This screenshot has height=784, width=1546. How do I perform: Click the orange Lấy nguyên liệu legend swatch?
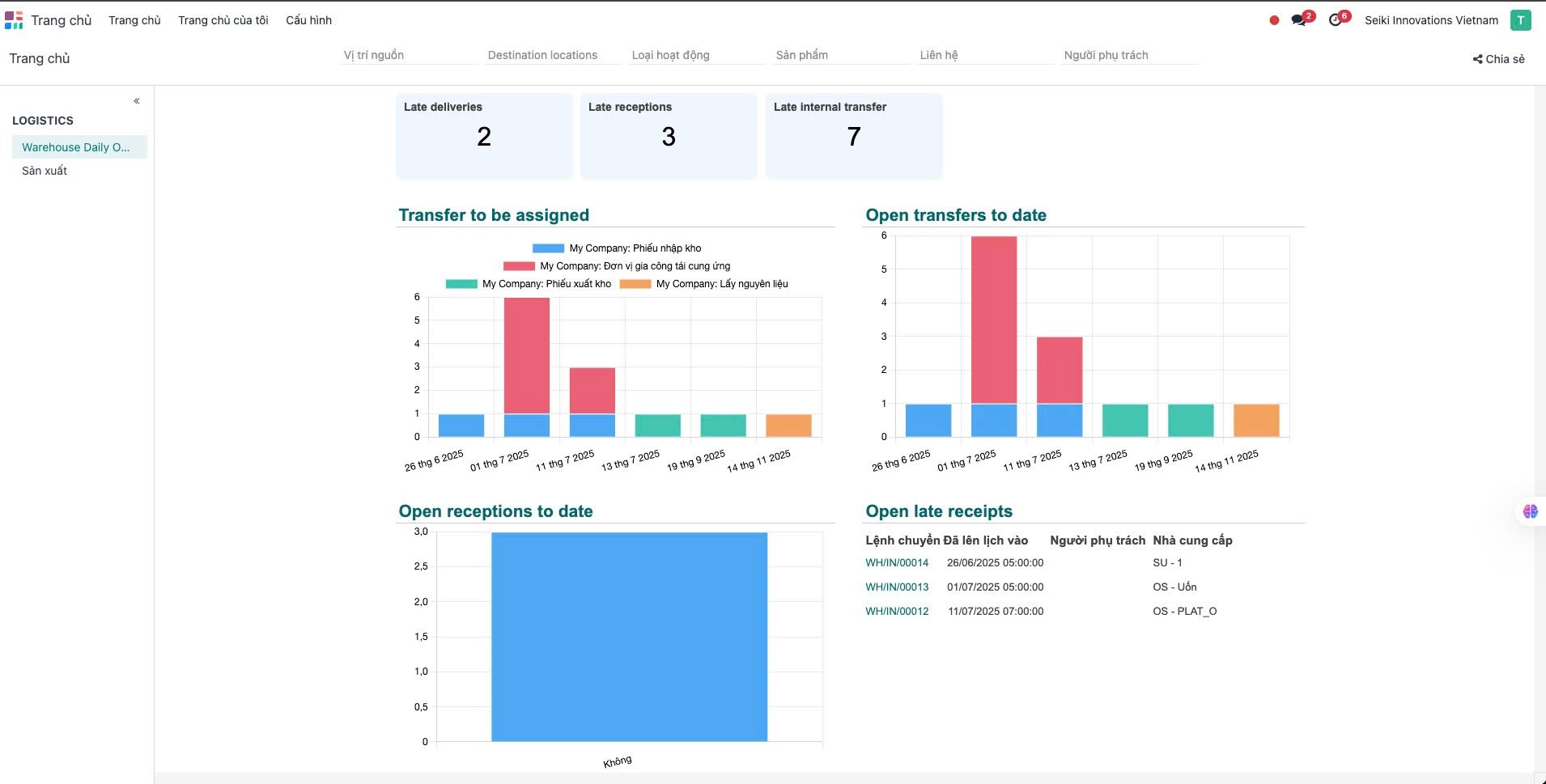click(x=635, y=284)
